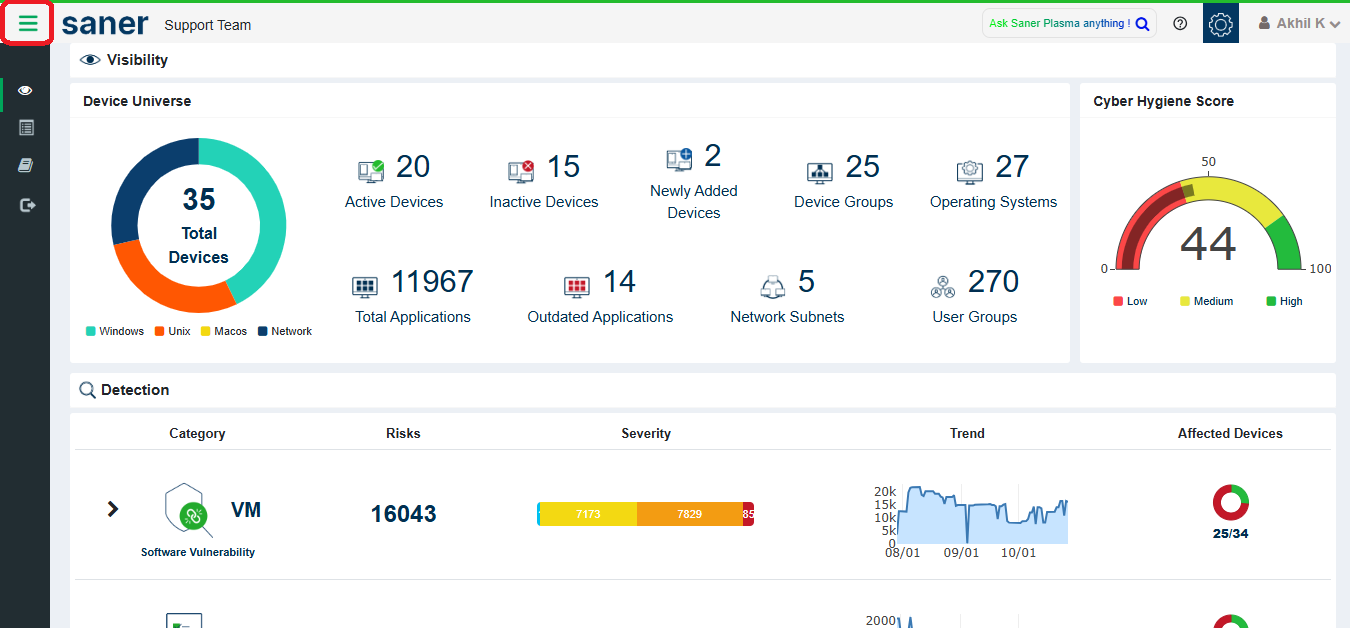Viewport: 1350px width, 628px height.
Task: Click the Saner Plasma search magnifier icon
Action: (1142, 24)
